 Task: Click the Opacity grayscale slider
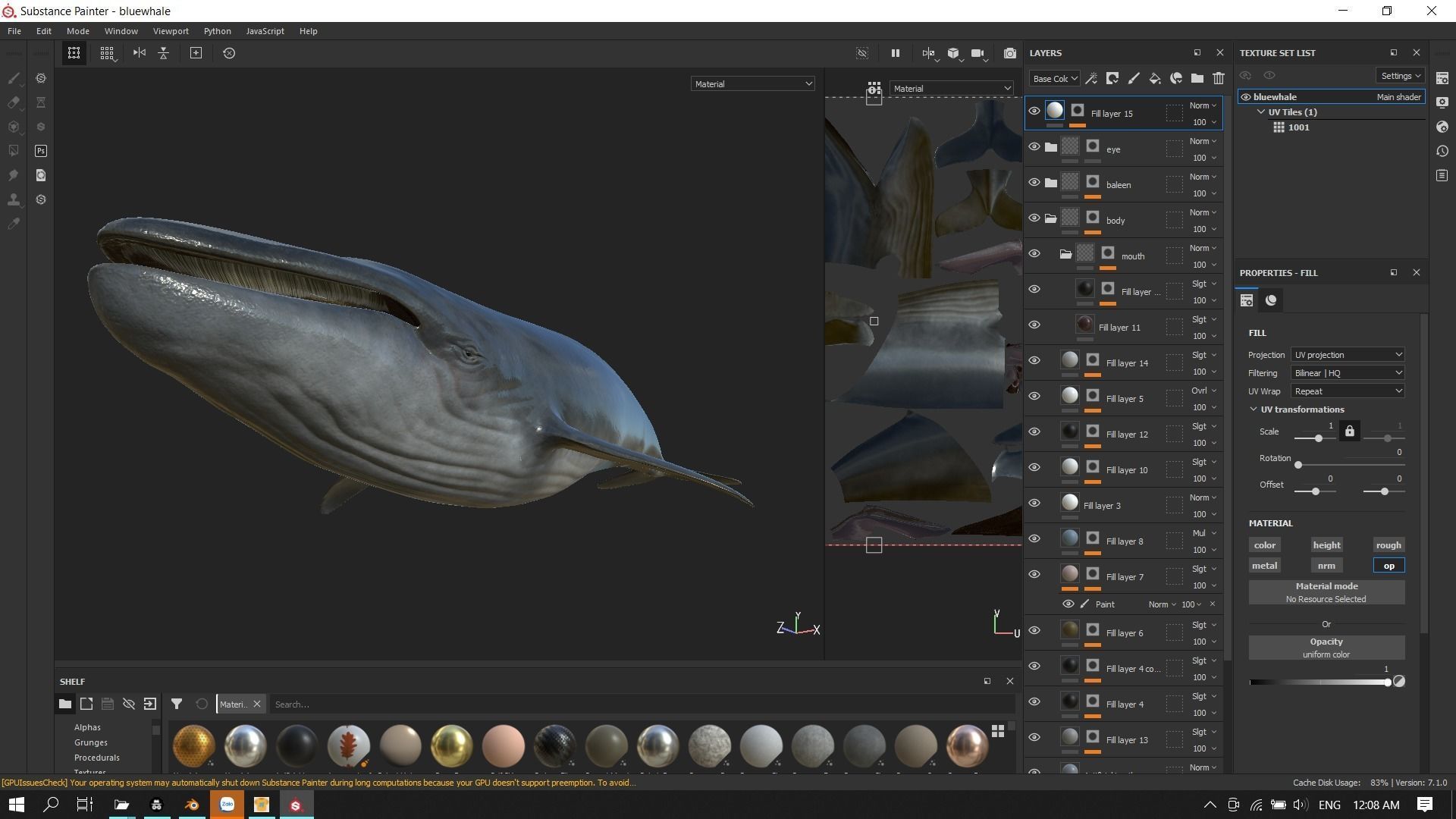point(1321,682)
